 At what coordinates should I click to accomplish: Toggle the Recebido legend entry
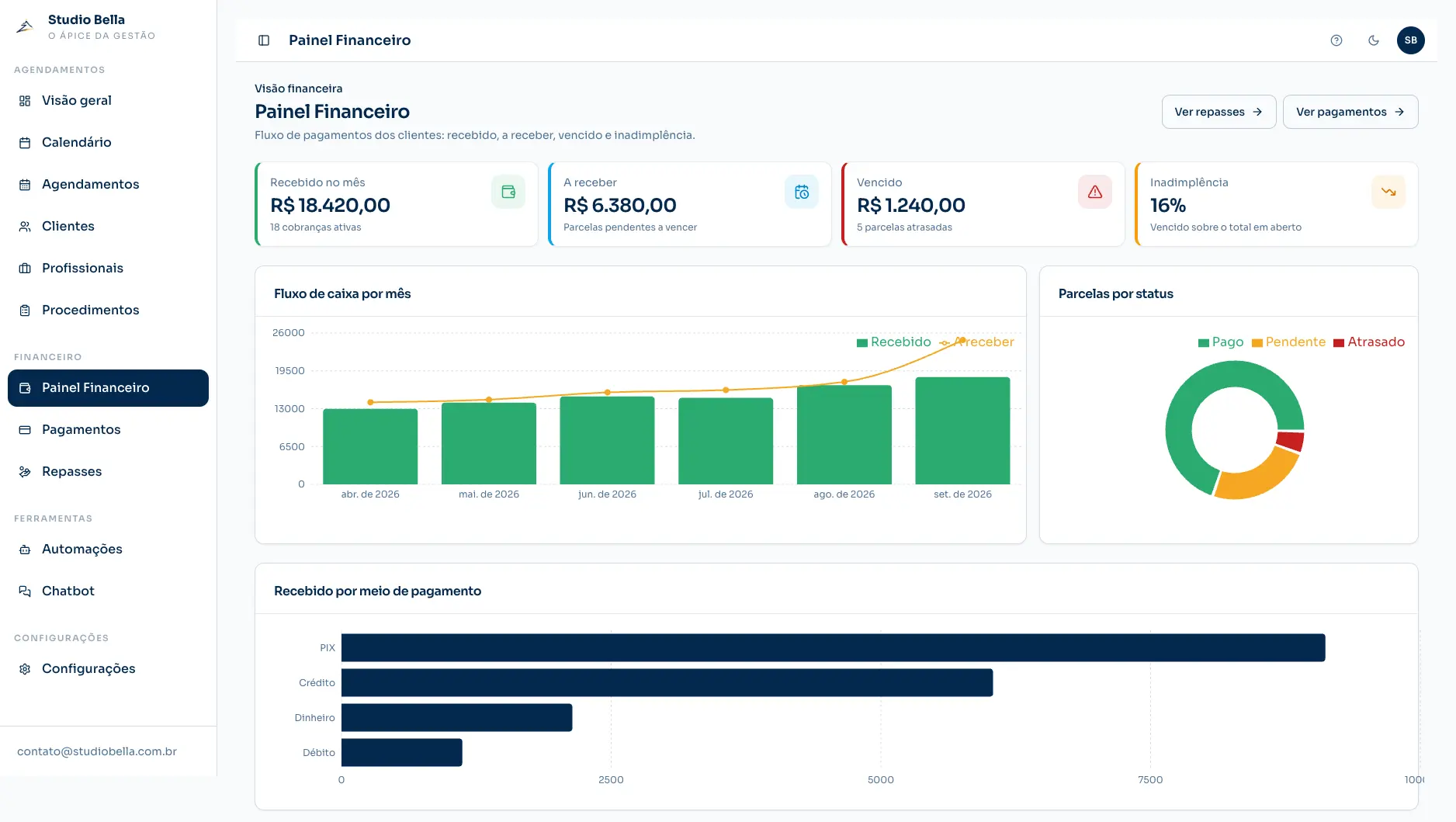click(x=893, y=342)
